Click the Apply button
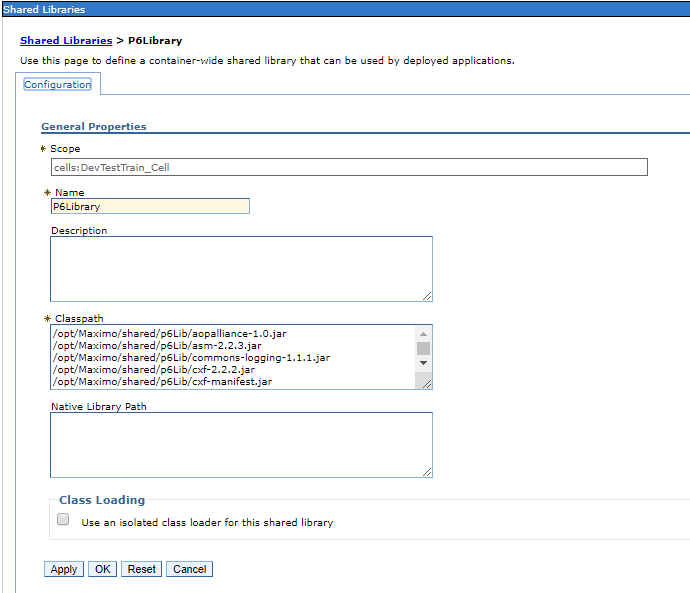The width and height of the screenshot is (690, 593). pyautogui.click(x=64, y=569)
